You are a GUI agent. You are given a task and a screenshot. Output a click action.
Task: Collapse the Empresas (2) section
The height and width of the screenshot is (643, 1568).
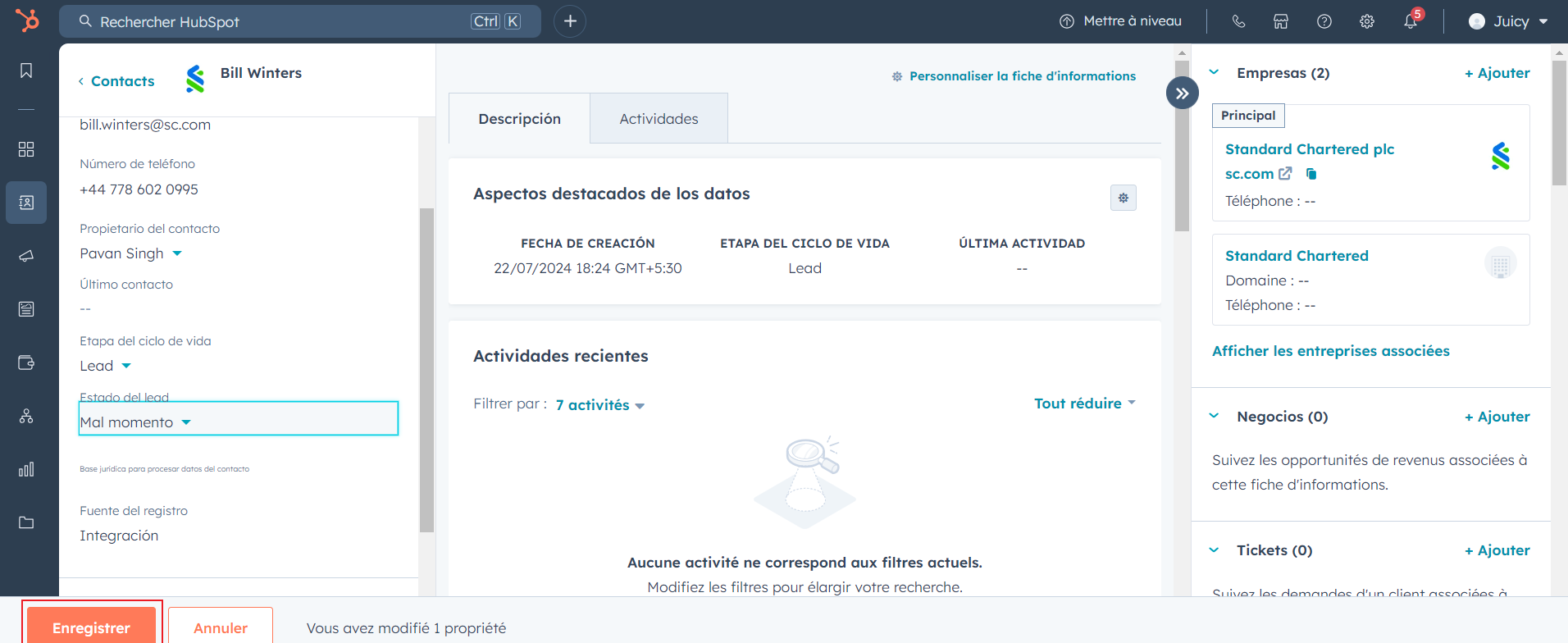pyautogui.click(x=1214, y=72)
